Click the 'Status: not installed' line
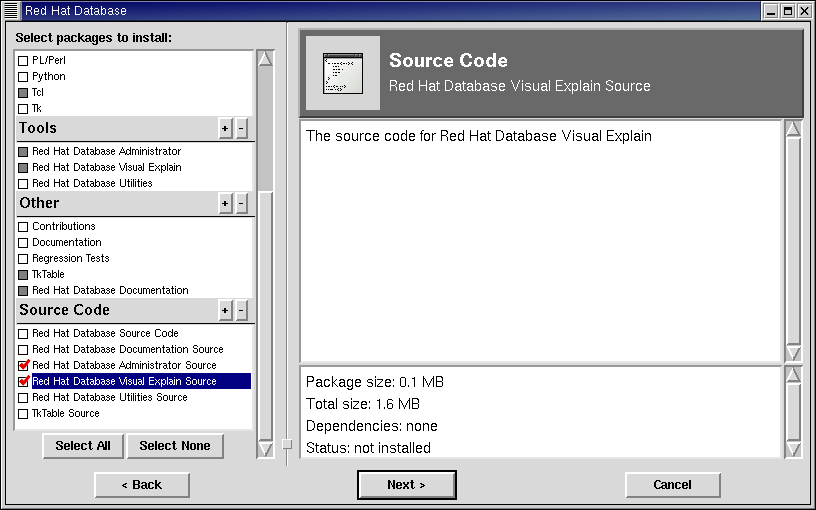This screenshot has height=510, width=816. click(x=368, y=448)
